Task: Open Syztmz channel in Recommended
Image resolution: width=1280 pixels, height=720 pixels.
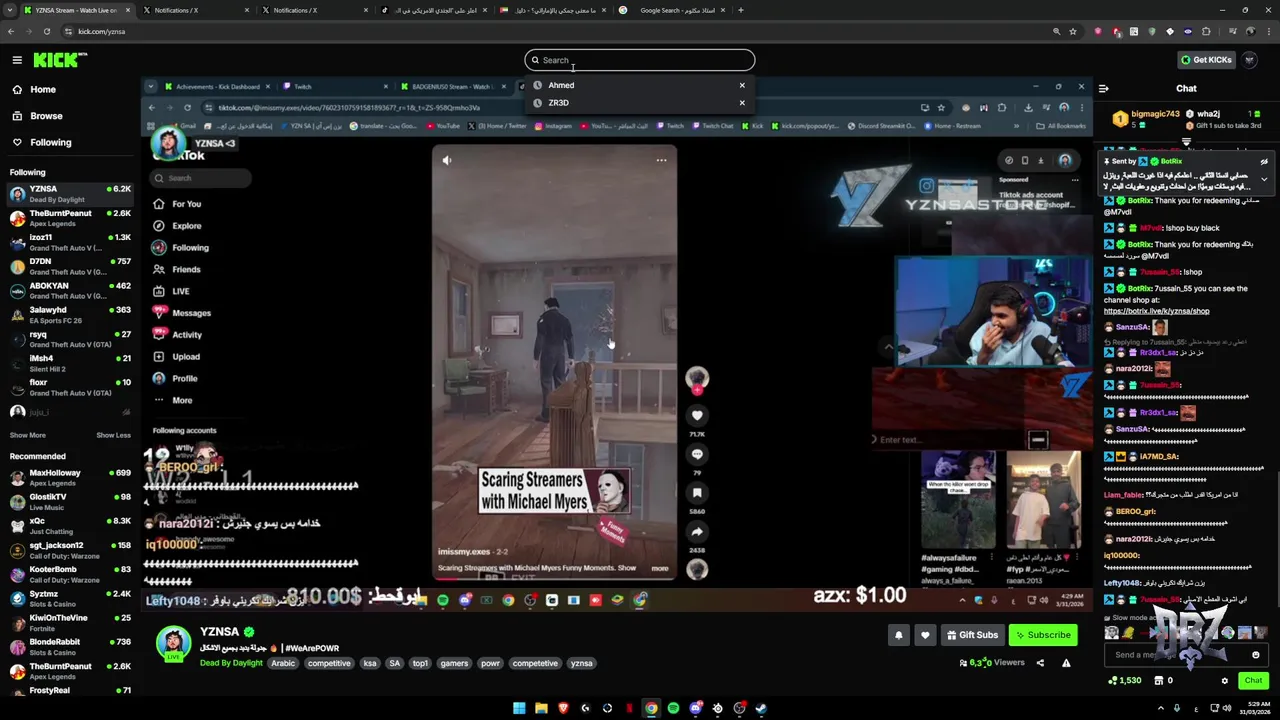Action: point(70,598)
